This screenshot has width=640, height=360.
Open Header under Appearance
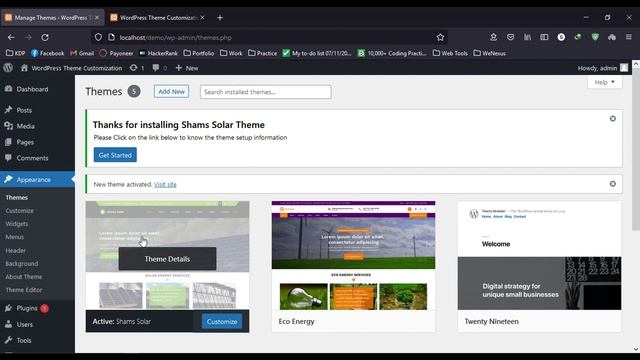[x=16, y=250]
